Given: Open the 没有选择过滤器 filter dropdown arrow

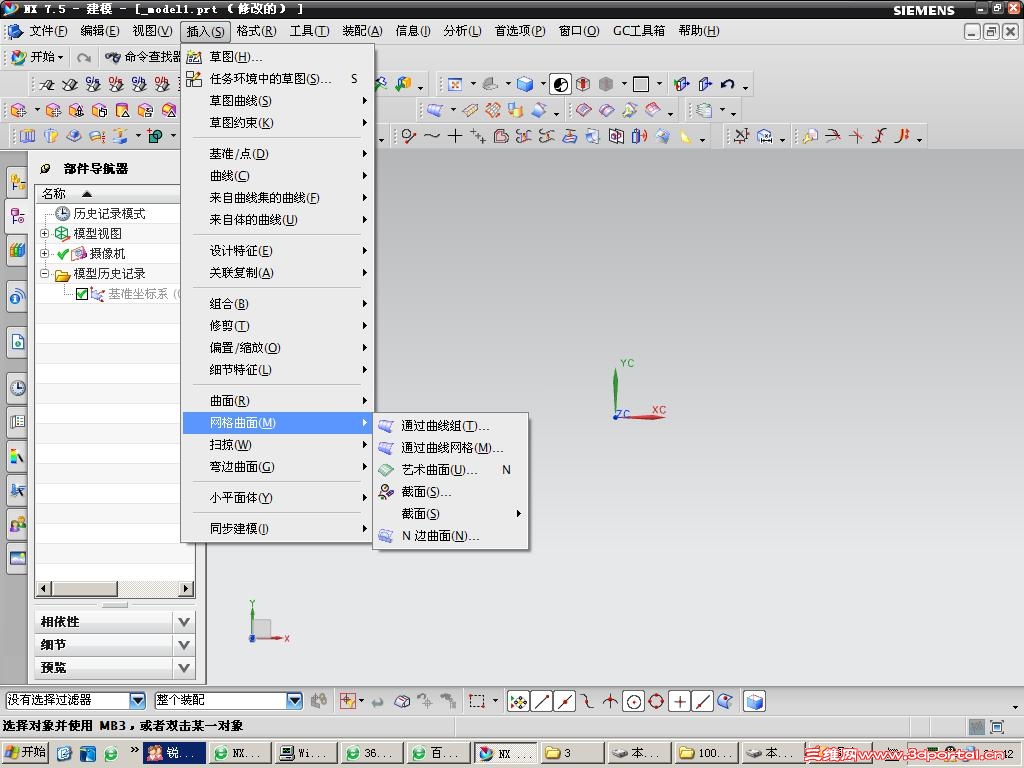Looking at the screenshot, I should tap(137, 701).
